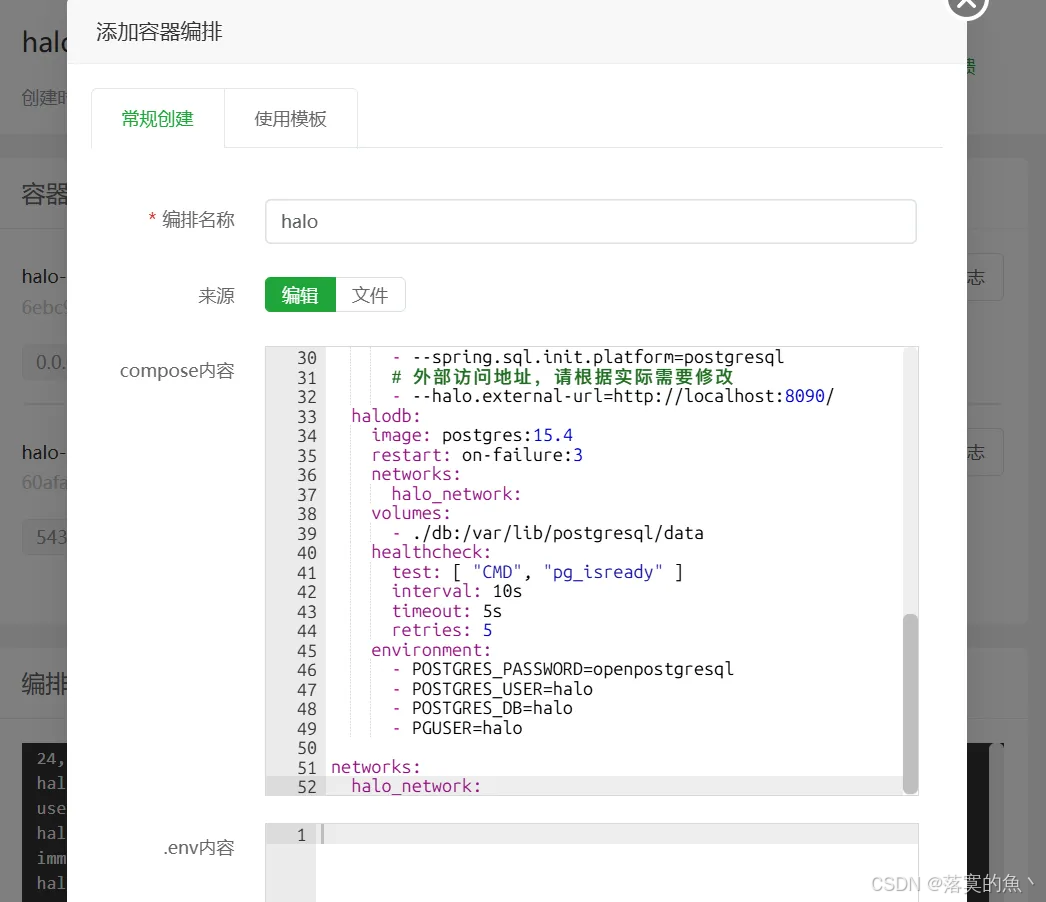Click the 'interval: 10s' line
The width and height of the screenshot is (1046, 902).
point(456,592)
